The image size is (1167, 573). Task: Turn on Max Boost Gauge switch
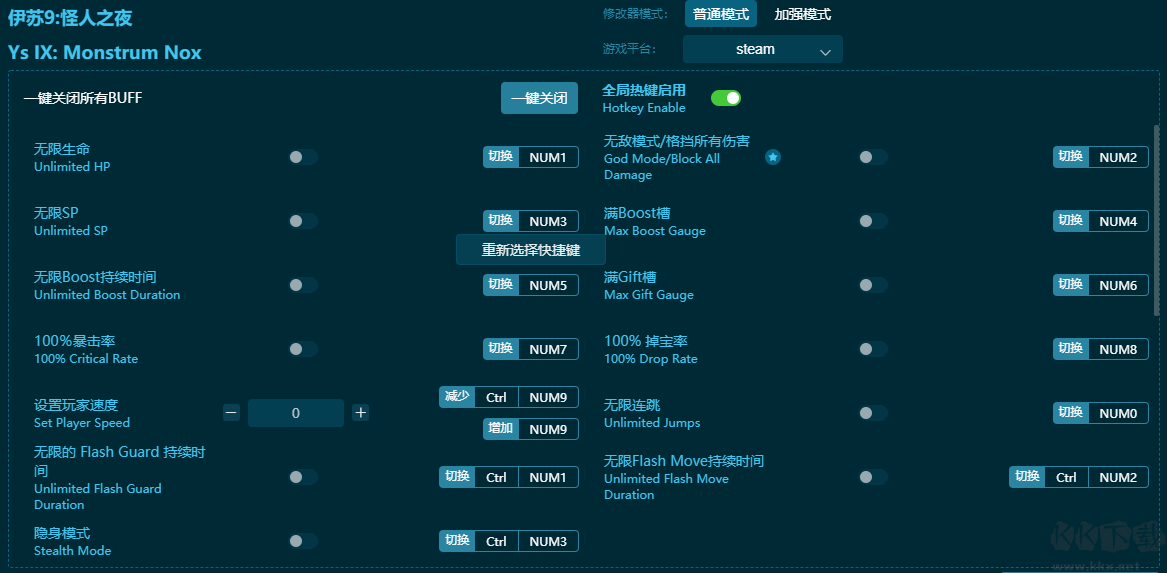[x=873, y=221]
